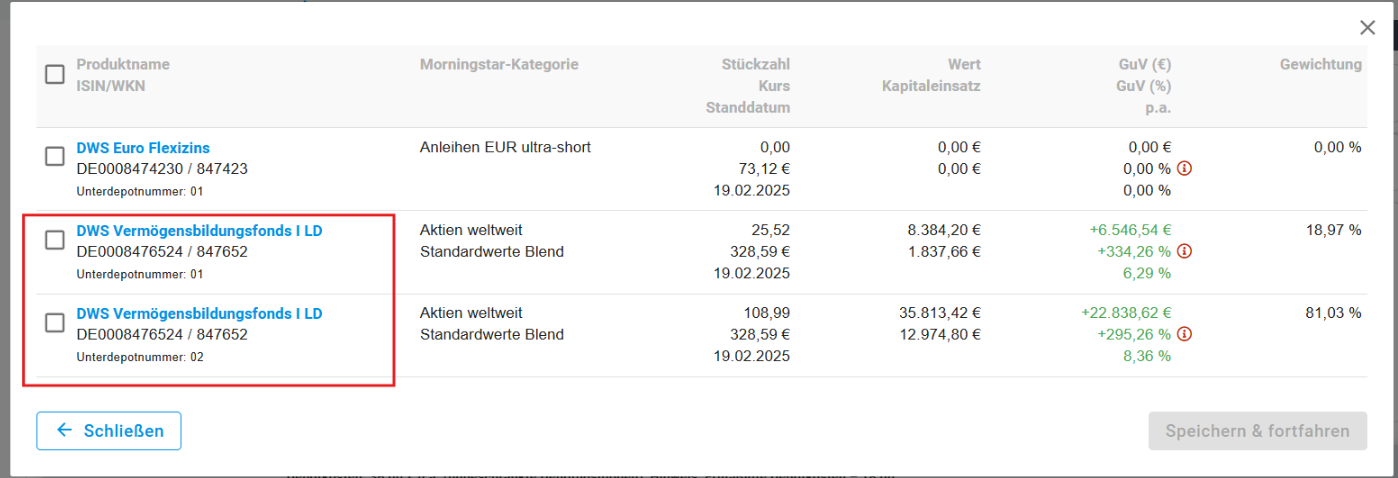Image resolution: width=1398 pixels, height=478 pixels.
Task: Click Speichern & fortfahren button
Action: 1257,431
